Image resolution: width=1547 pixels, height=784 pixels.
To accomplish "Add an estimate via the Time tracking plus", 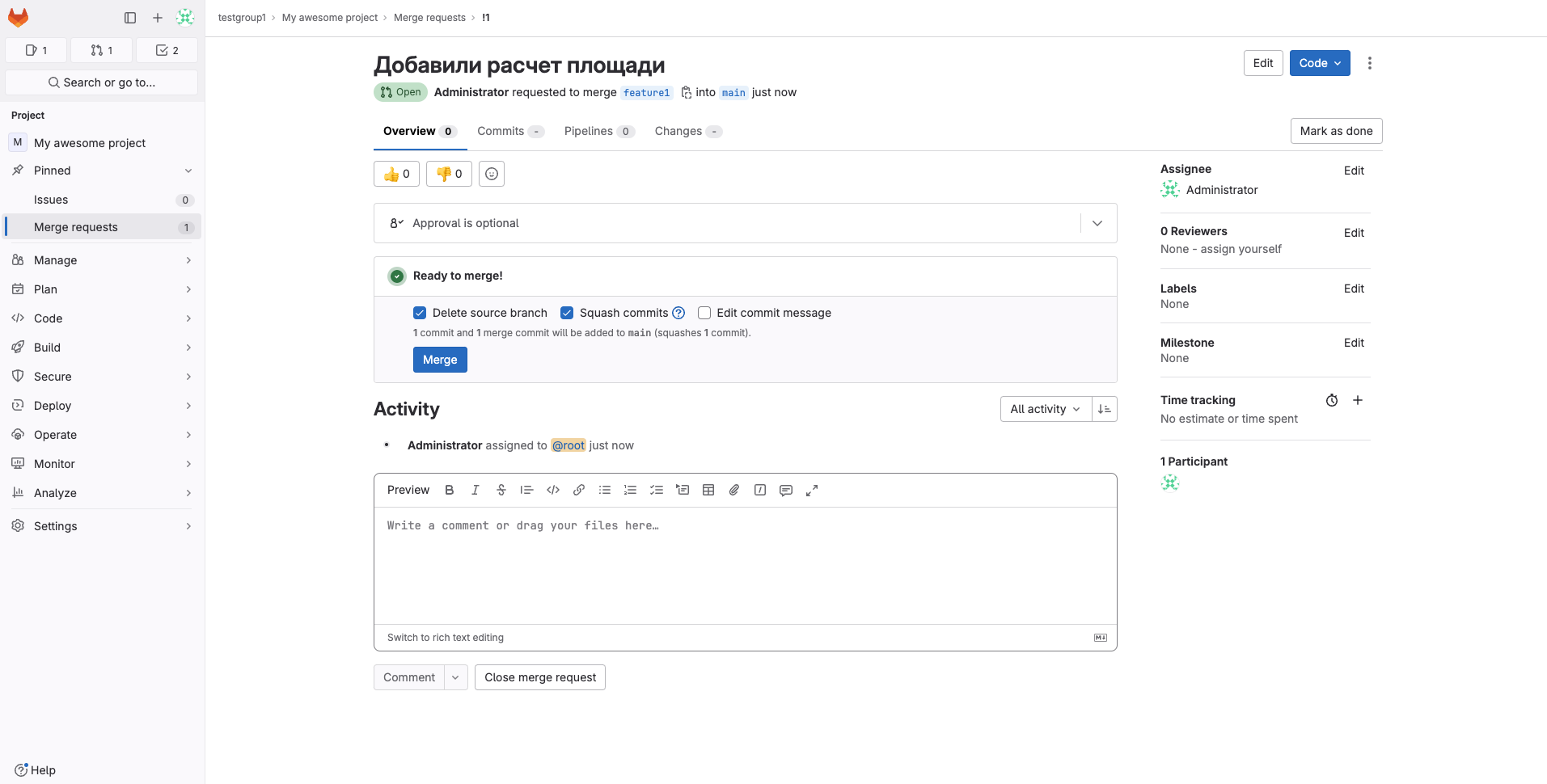I will pyautogui.click(x=1357, y=399).
